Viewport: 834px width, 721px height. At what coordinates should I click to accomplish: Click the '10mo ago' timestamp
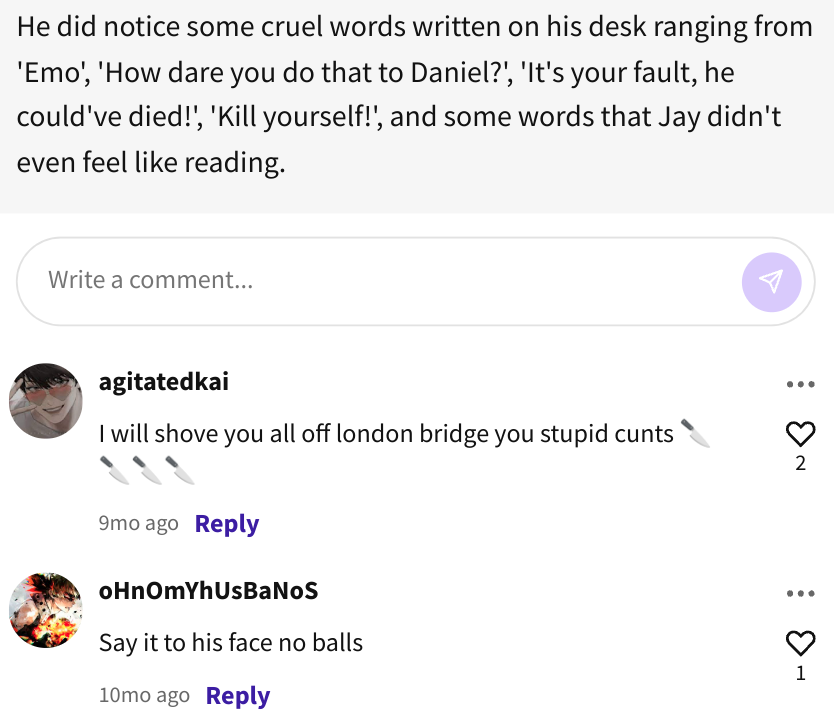(144, 696)
